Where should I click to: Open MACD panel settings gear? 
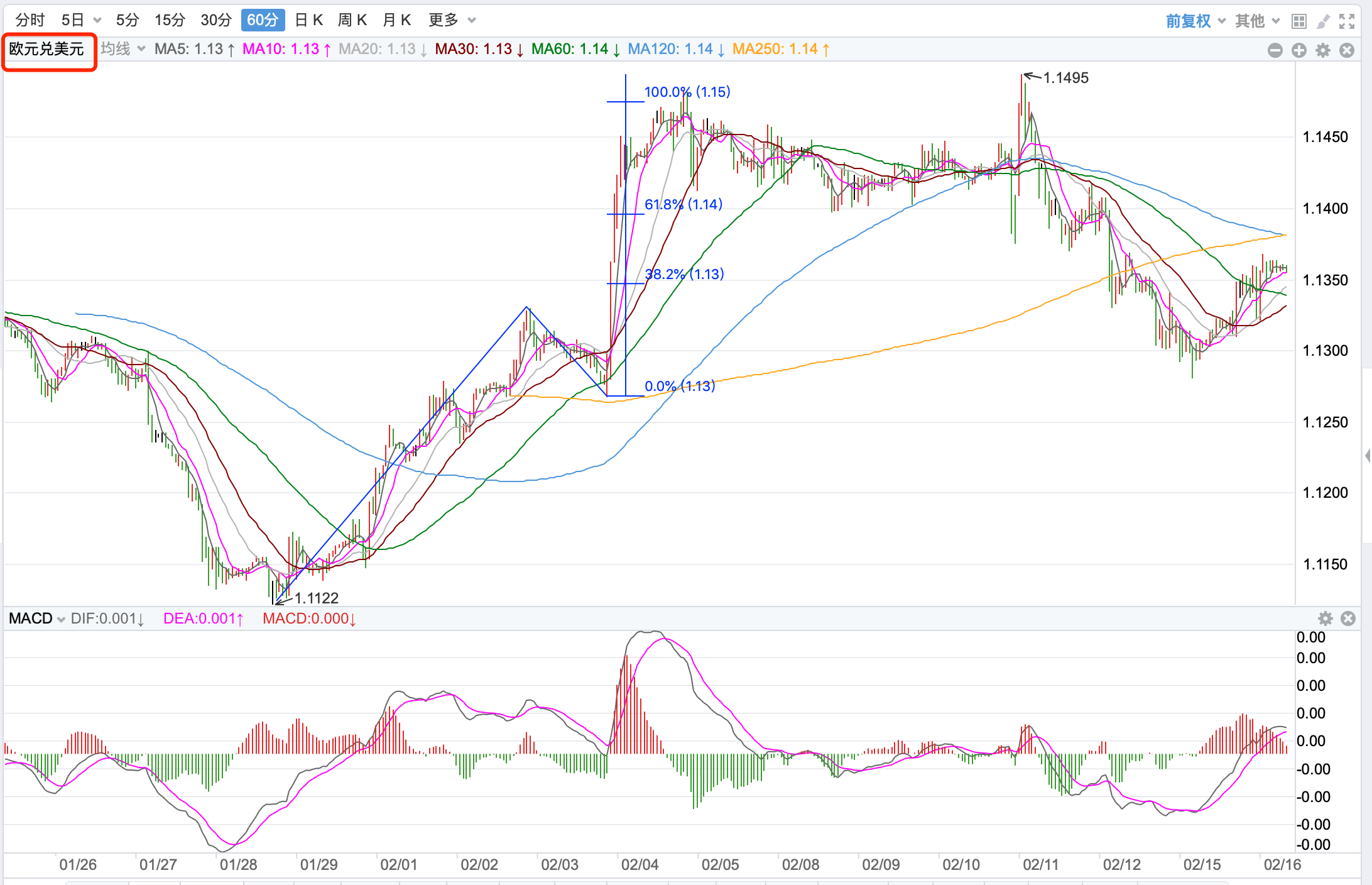[x=1326, y=618]
